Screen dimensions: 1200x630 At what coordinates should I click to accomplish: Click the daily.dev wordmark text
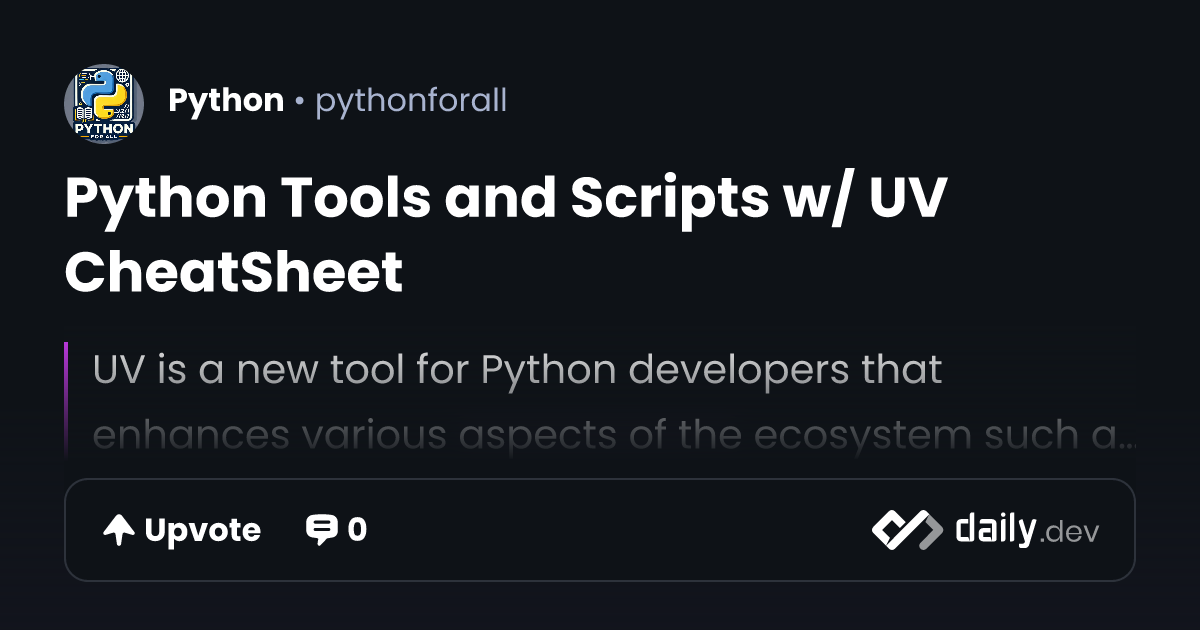(x=1027, y=530)
